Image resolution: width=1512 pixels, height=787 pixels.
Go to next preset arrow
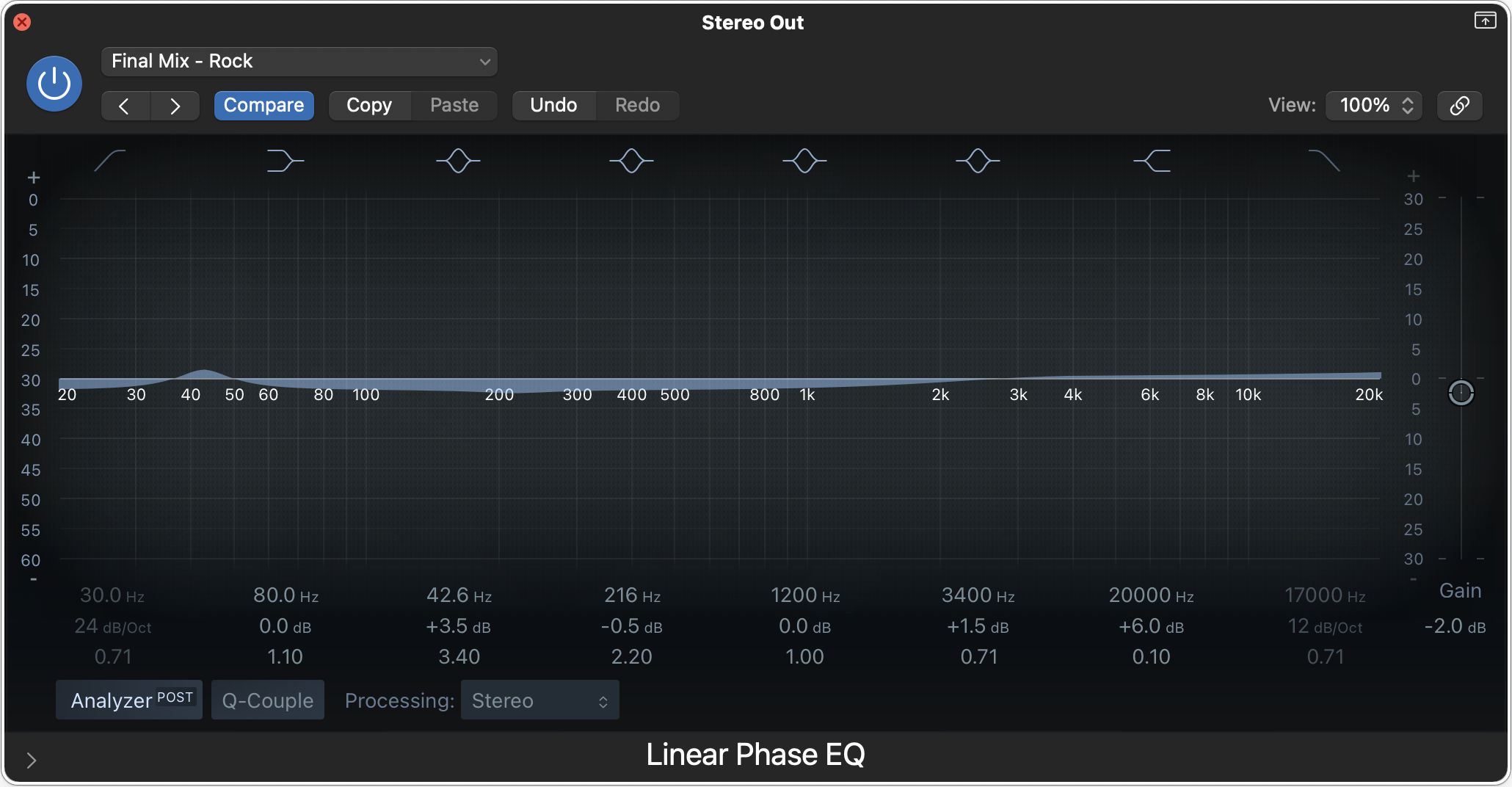175,106
